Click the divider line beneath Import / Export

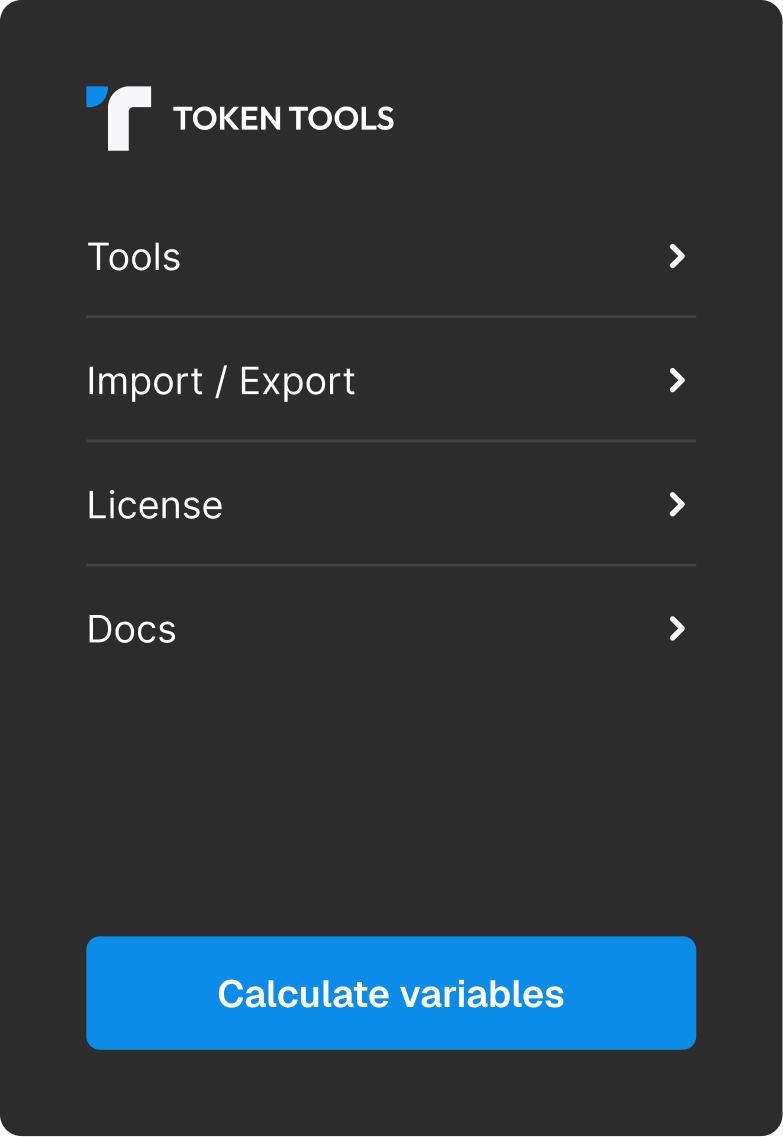point(390,441)
